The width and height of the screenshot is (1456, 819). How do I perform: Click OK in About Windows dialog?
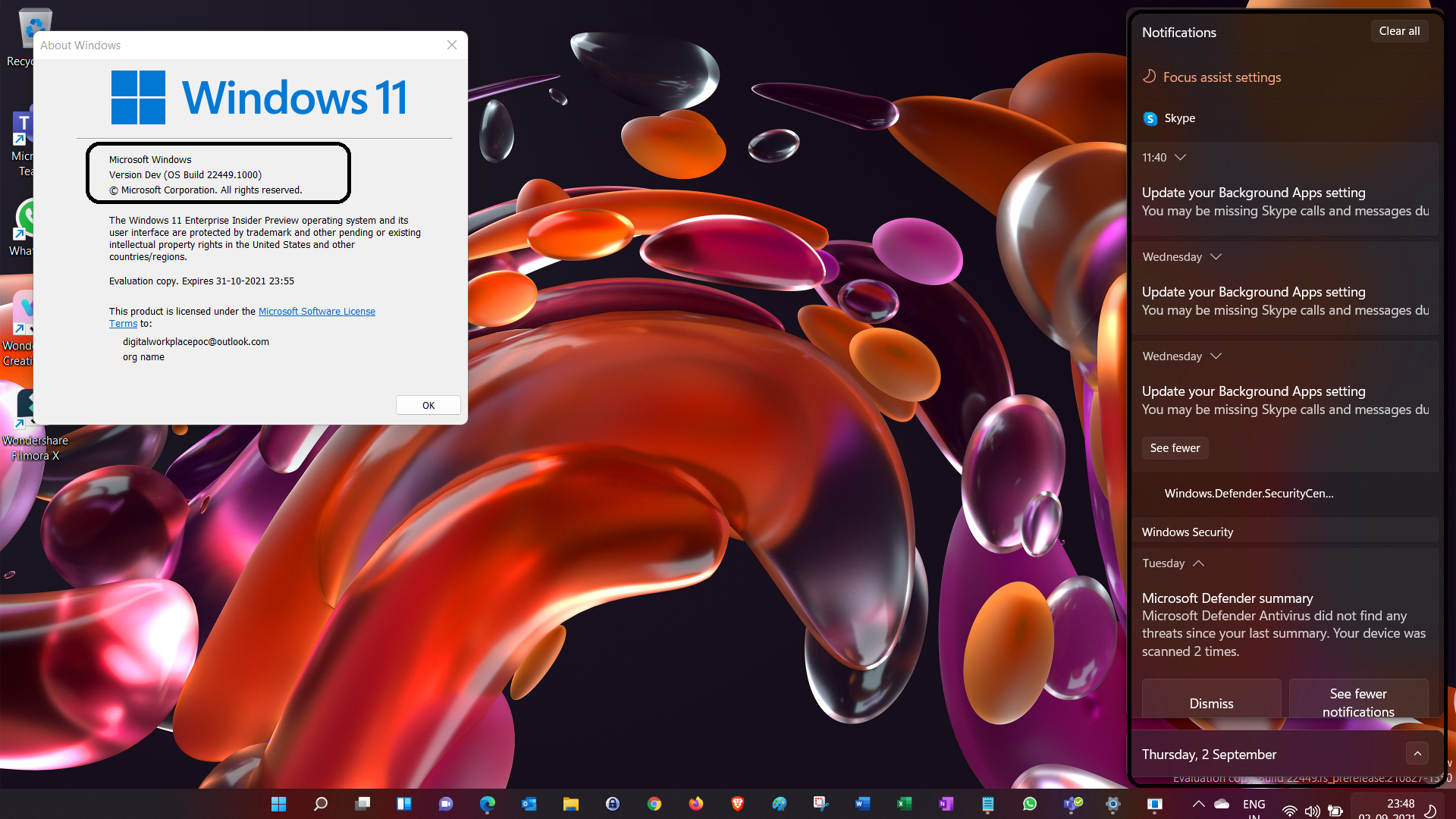[428, 405]
